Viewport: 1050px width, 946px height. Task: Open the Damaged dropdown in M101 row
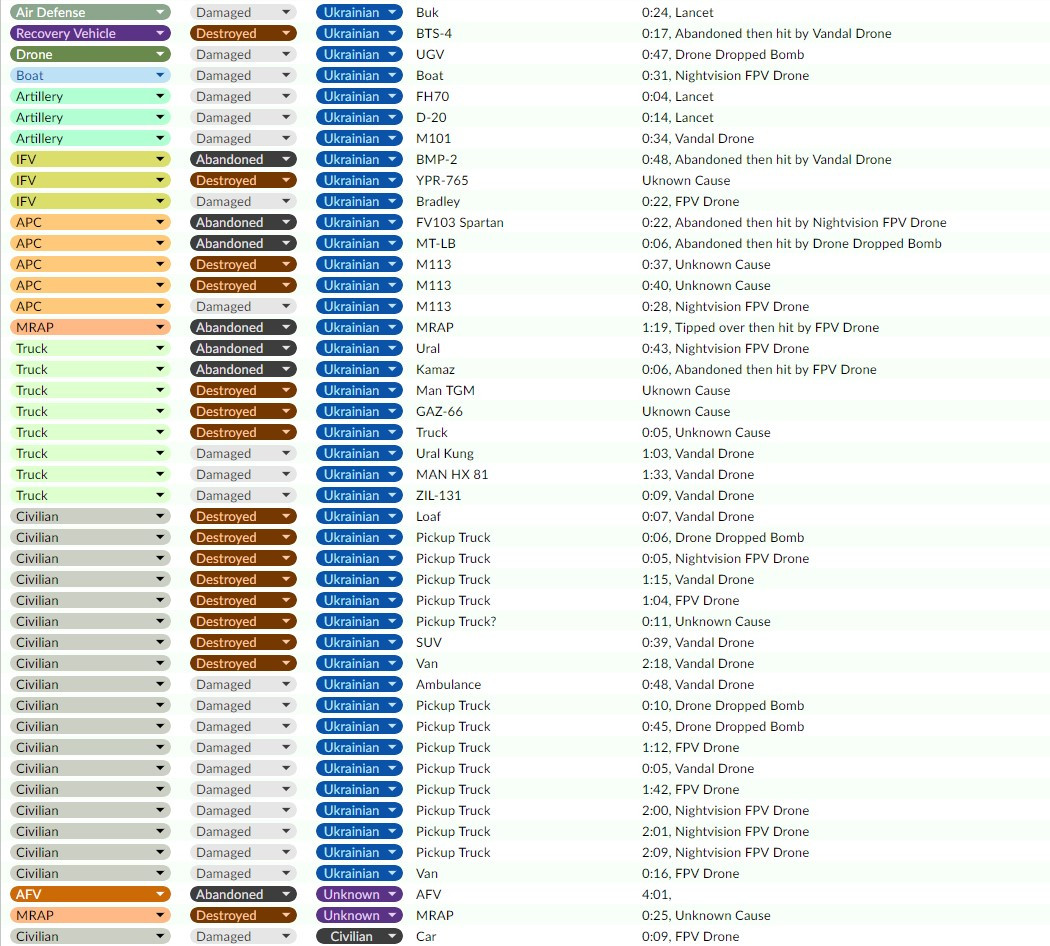pos(243,139)
